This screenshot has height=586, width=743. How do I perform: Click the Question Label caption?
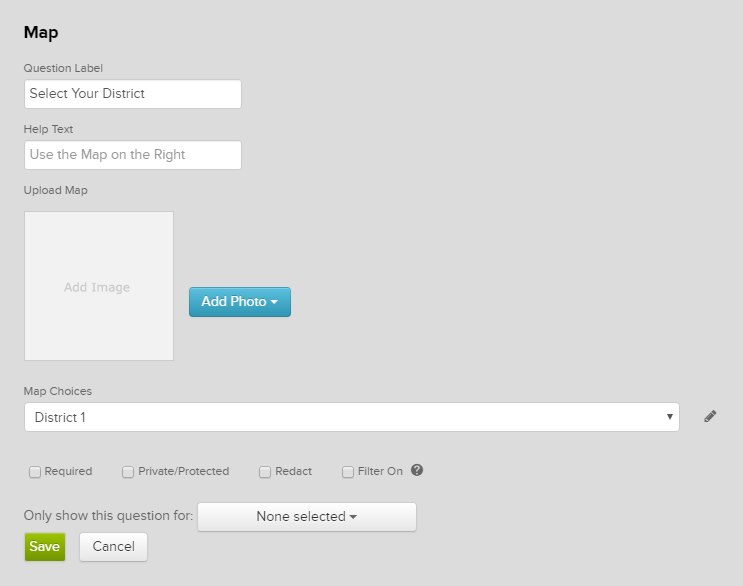click(x=63, y=68)
